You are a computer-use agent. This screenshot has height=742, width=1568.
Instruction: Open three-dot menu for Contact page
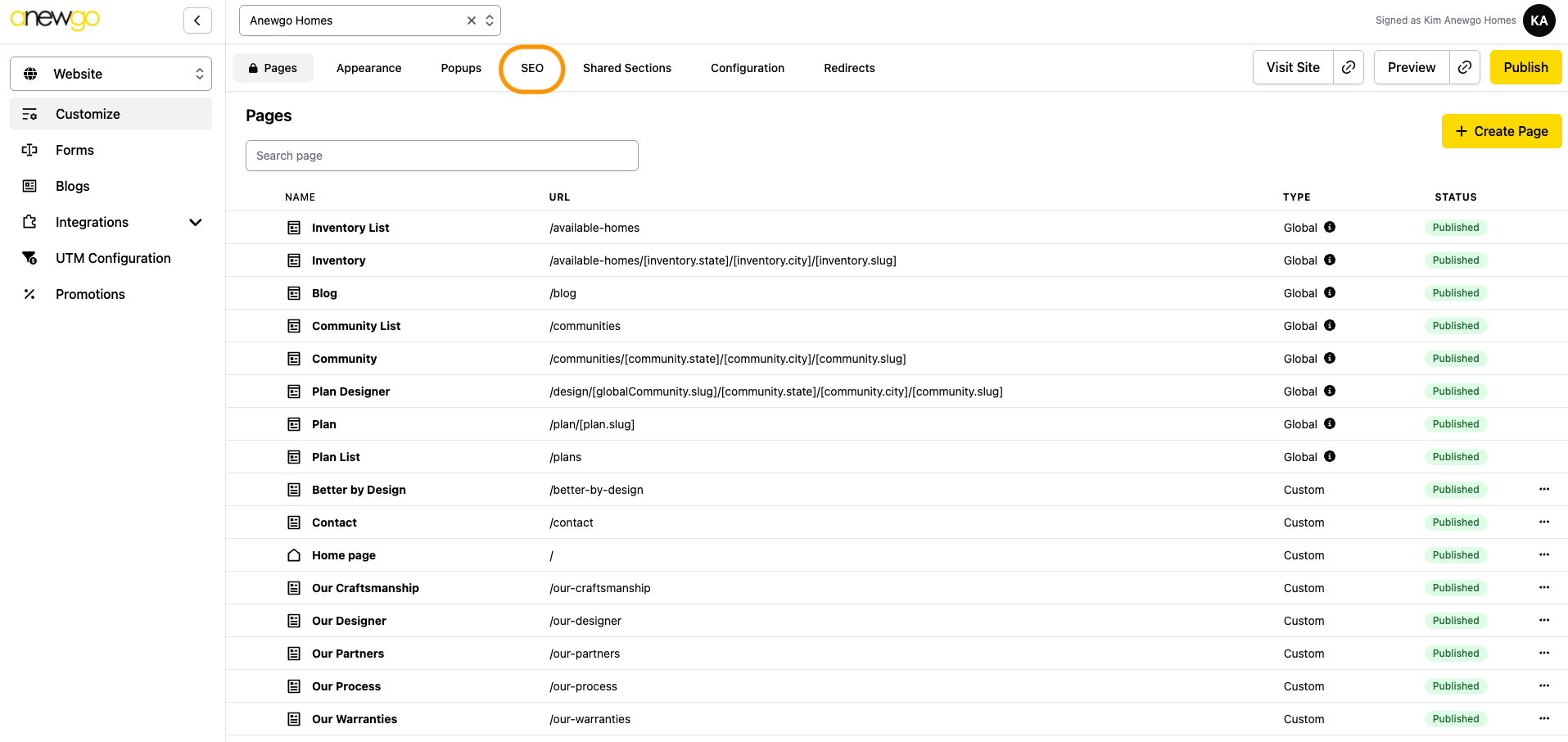pyautogui.click(x=1543, y=522)
